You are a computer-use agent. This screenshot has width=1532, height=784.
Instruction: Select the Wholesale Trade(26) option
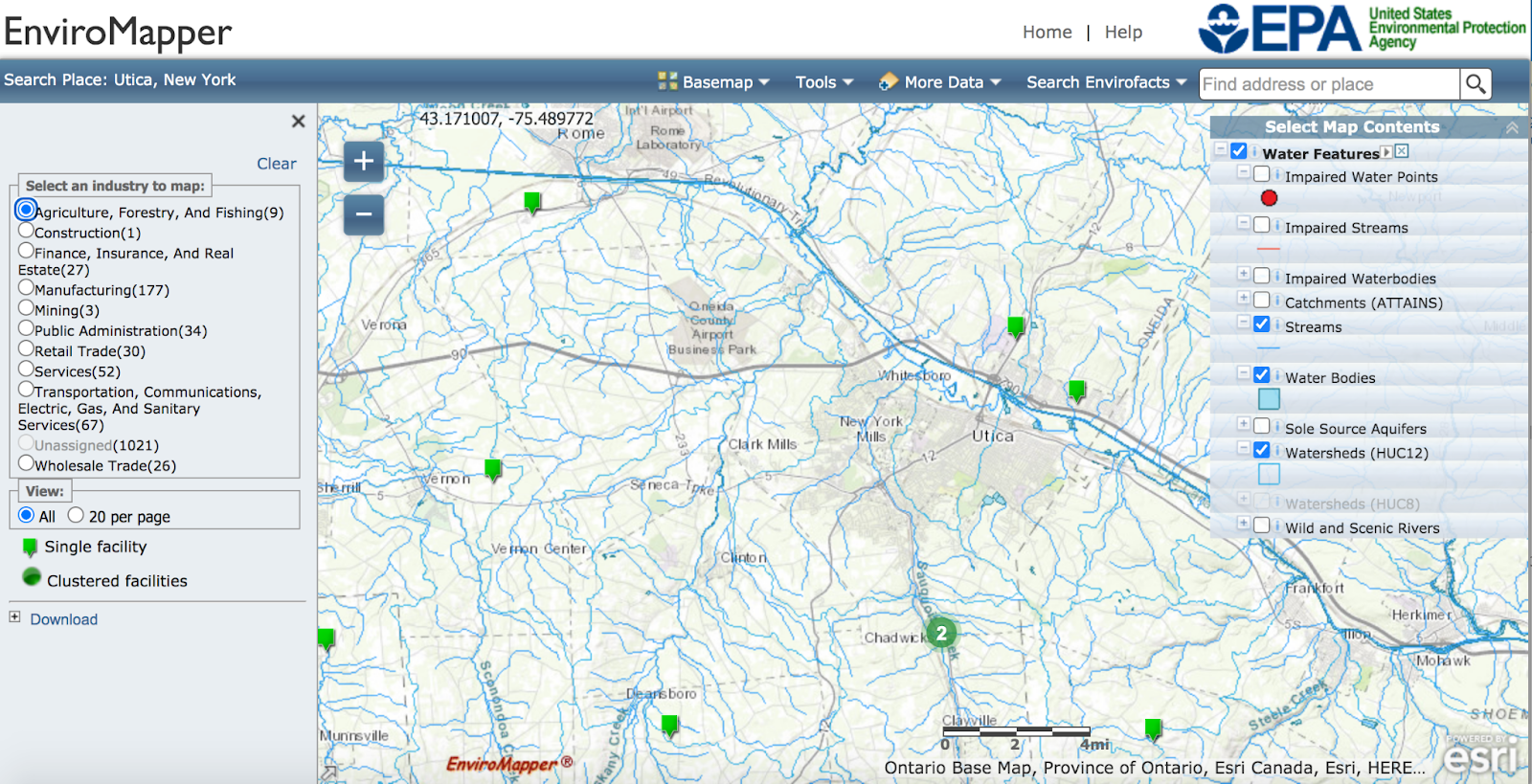[x=26, y=463]
